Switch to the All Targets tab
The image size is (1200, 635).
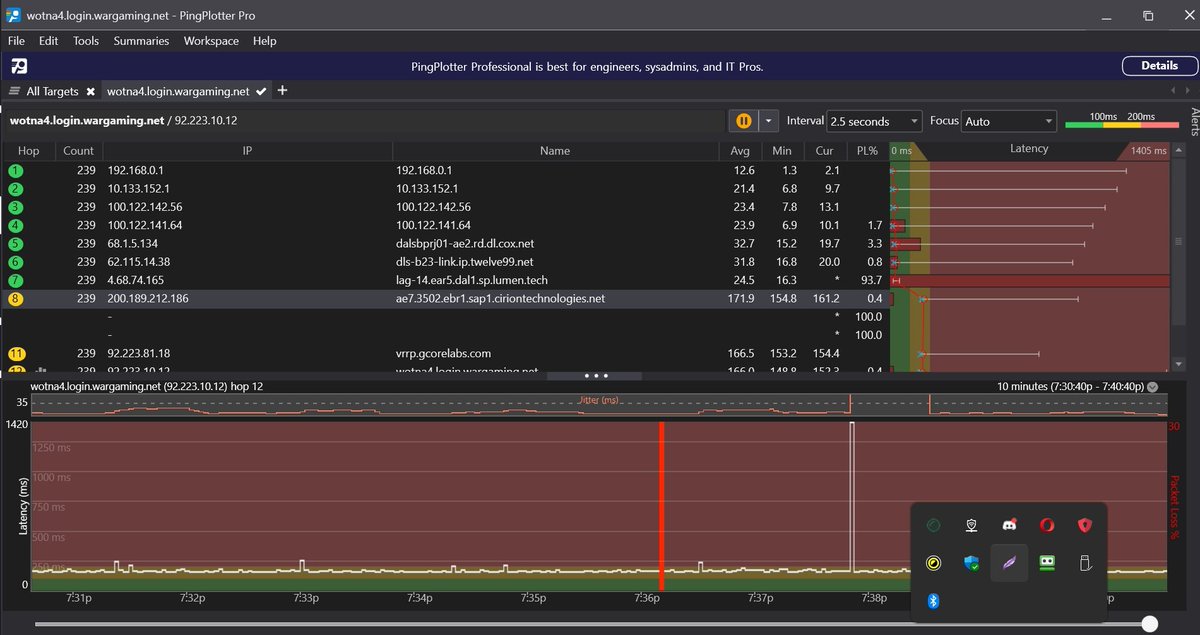(52, 91)
